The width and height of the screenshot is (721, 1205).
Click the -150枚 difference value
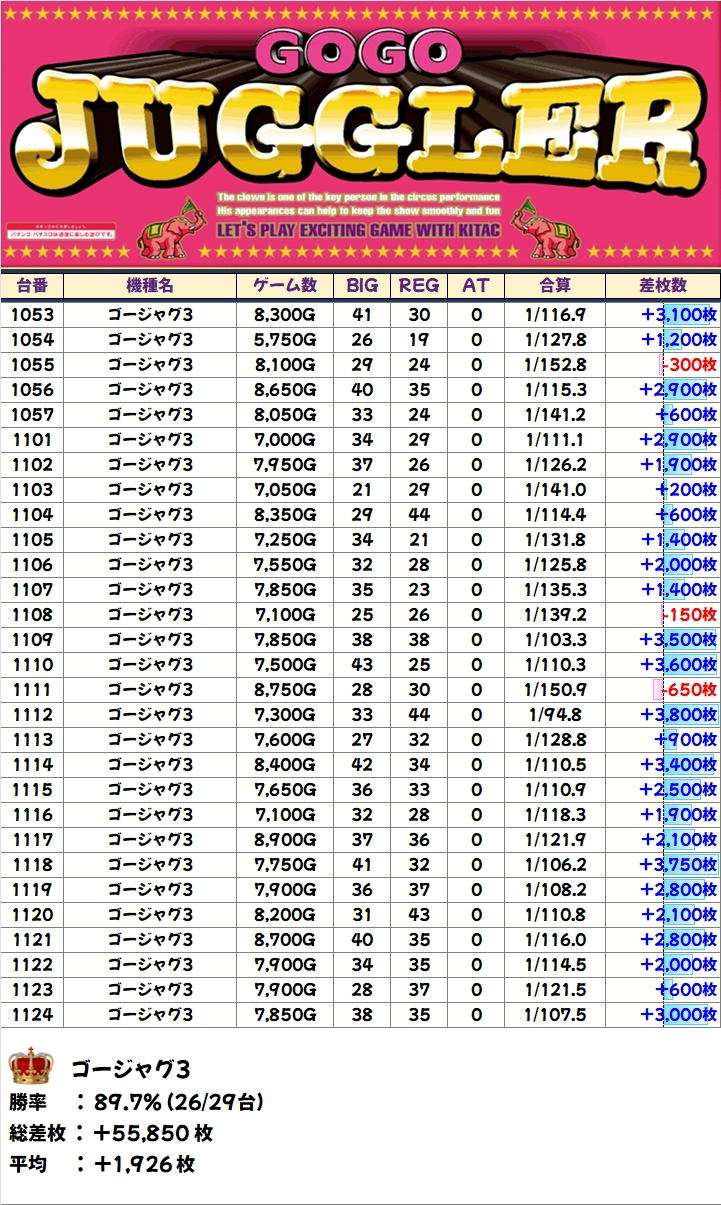[x=690, y=615]
